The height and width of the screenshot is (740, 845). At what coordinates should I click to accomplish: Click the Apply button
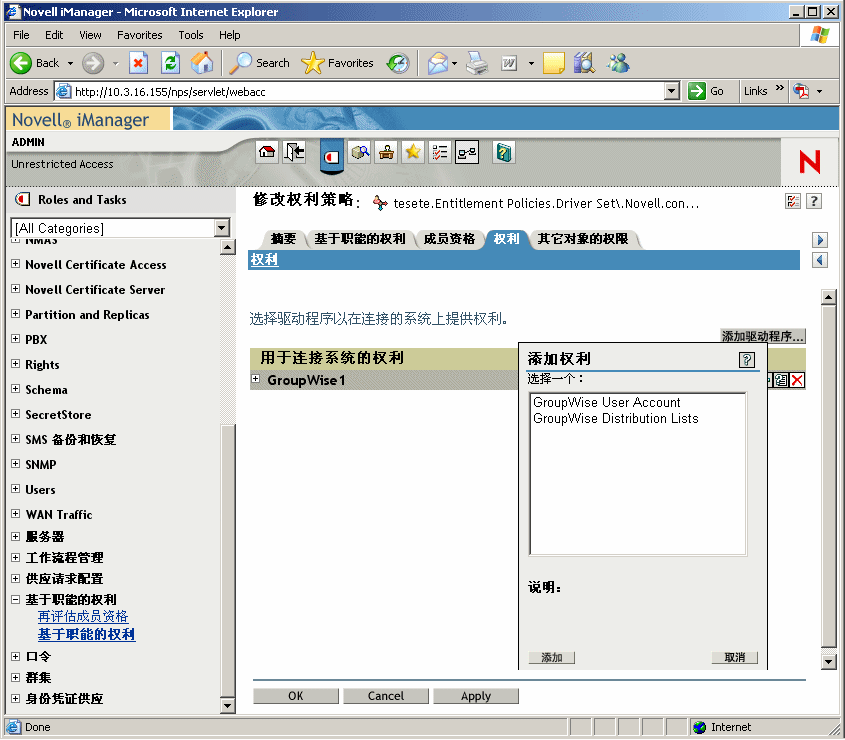point(476,696)
